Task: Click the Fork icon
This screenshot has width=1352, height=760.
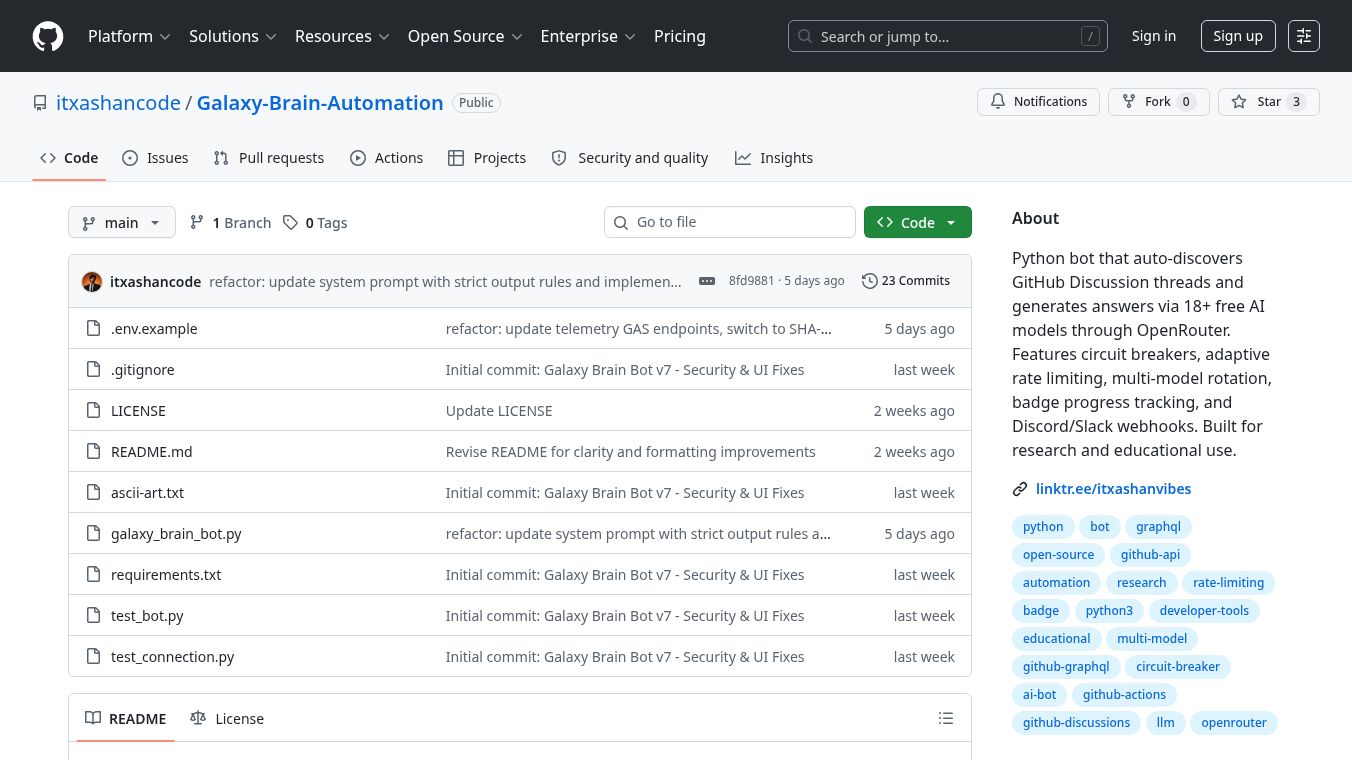Action: tap(1129, 102)
